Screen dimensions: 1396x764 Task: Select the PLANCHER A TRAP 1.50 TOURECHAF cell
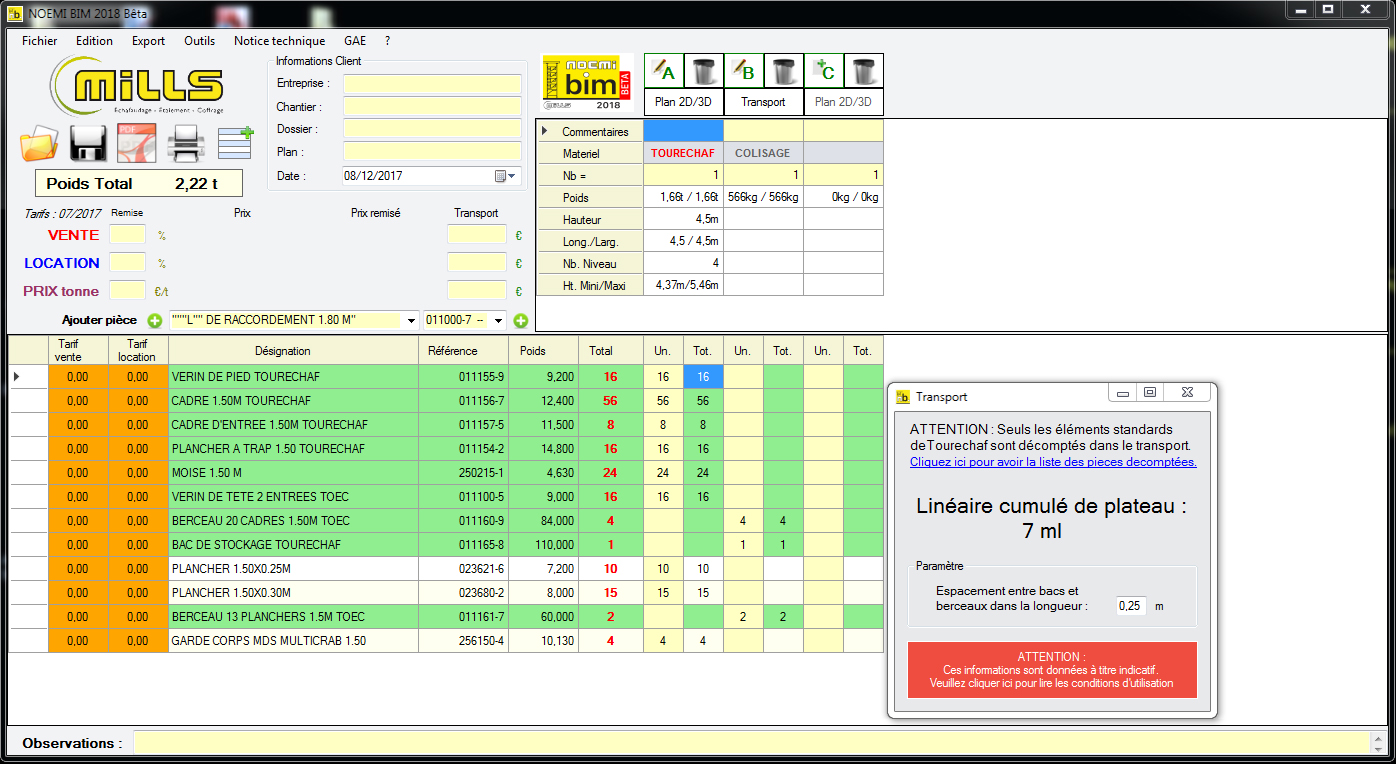tap(293, 449)
